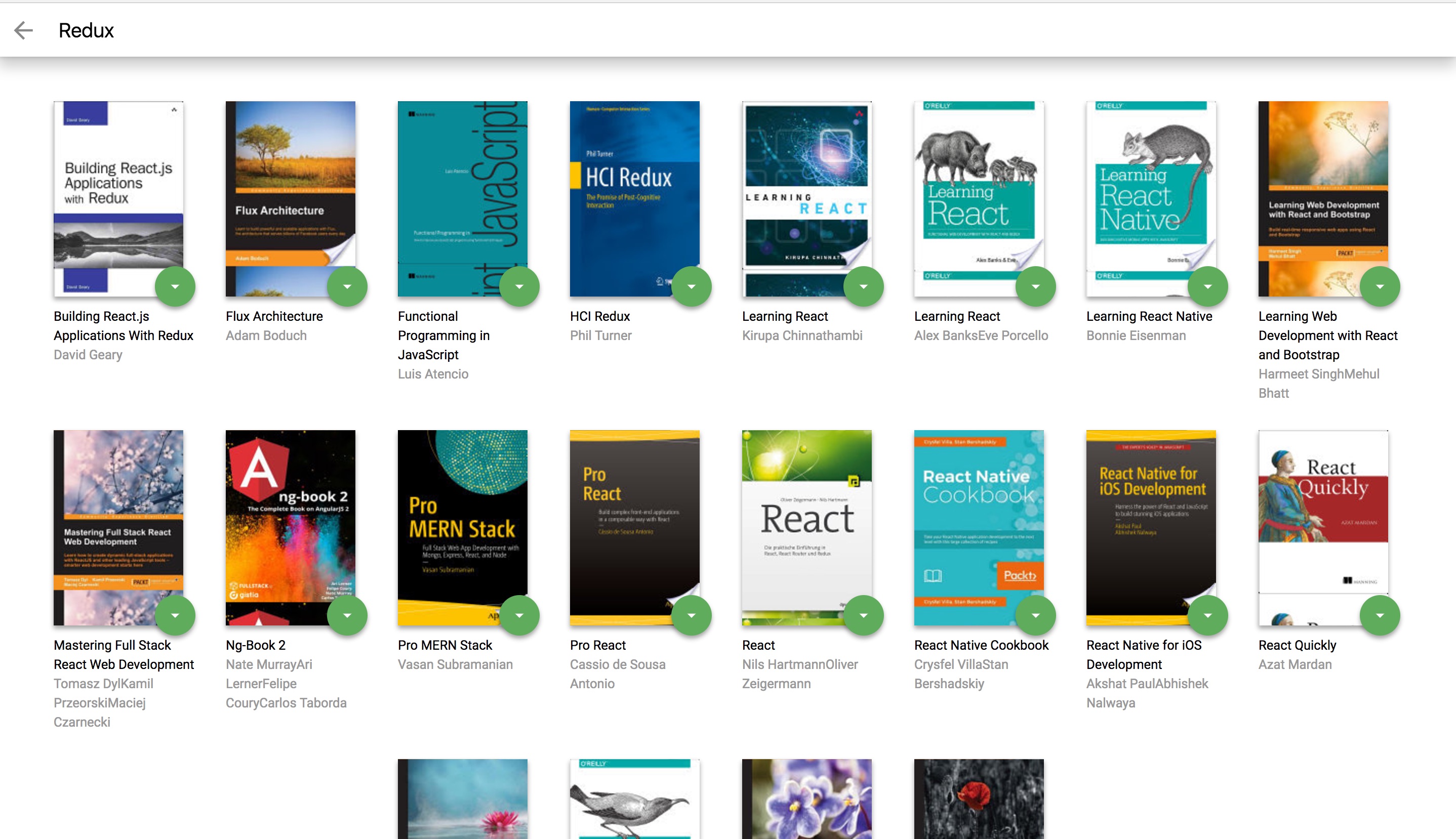
Task: Open dropdown on Learning Web Development with React cover
Action: click(x=1380, y=286)
